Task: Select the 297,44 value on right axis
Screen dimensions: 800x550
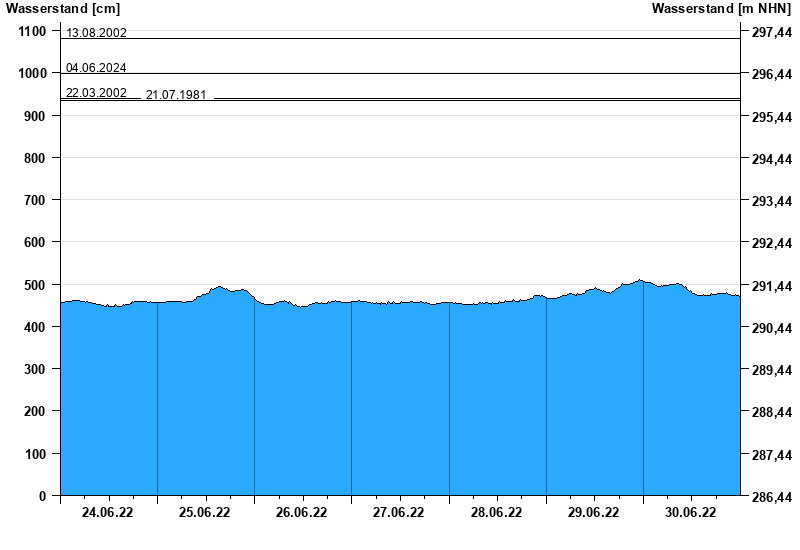Action: click(x=771, y=33)
